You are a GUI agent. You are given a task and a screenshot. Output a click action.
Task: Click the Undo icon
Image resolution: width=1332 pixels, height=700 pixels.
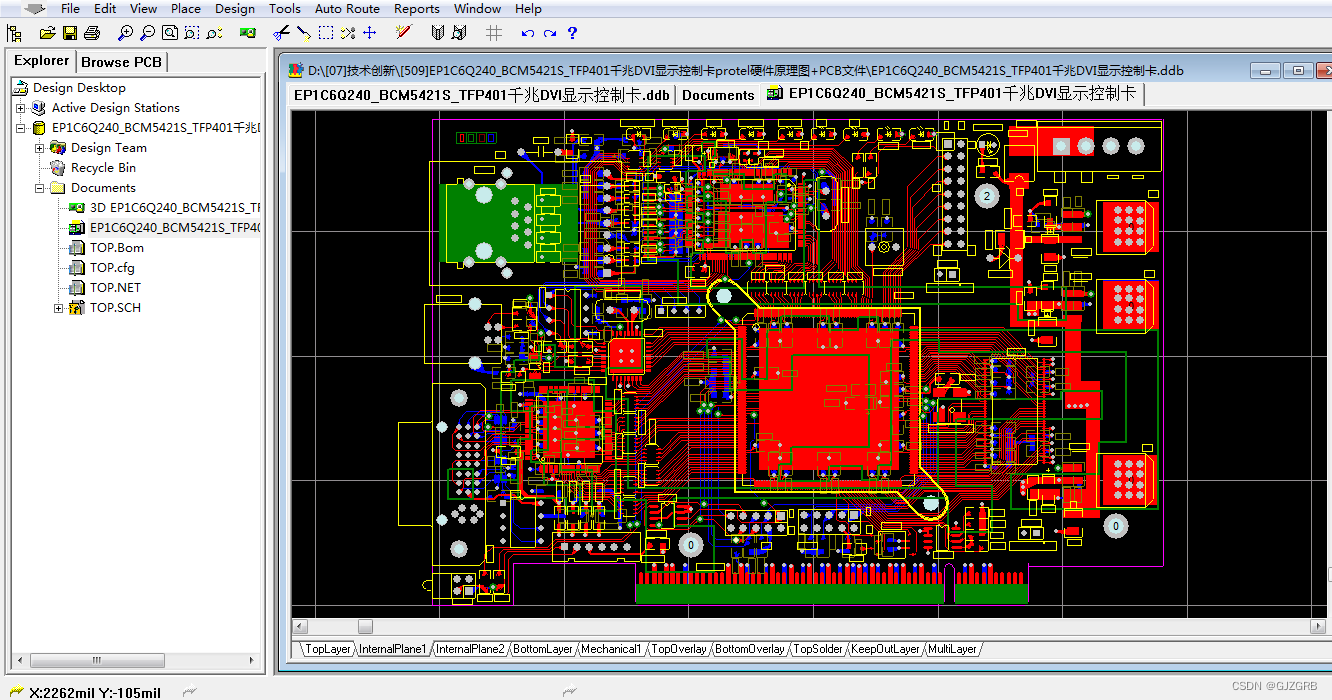527,33
